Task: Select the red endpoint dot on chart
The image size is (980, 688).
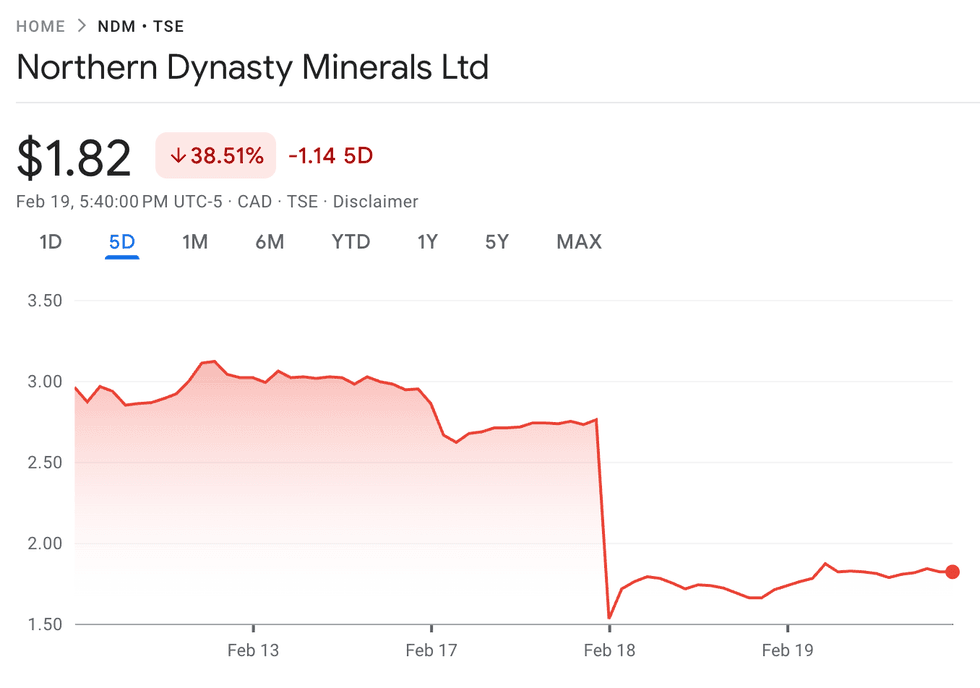Action: 953,572
